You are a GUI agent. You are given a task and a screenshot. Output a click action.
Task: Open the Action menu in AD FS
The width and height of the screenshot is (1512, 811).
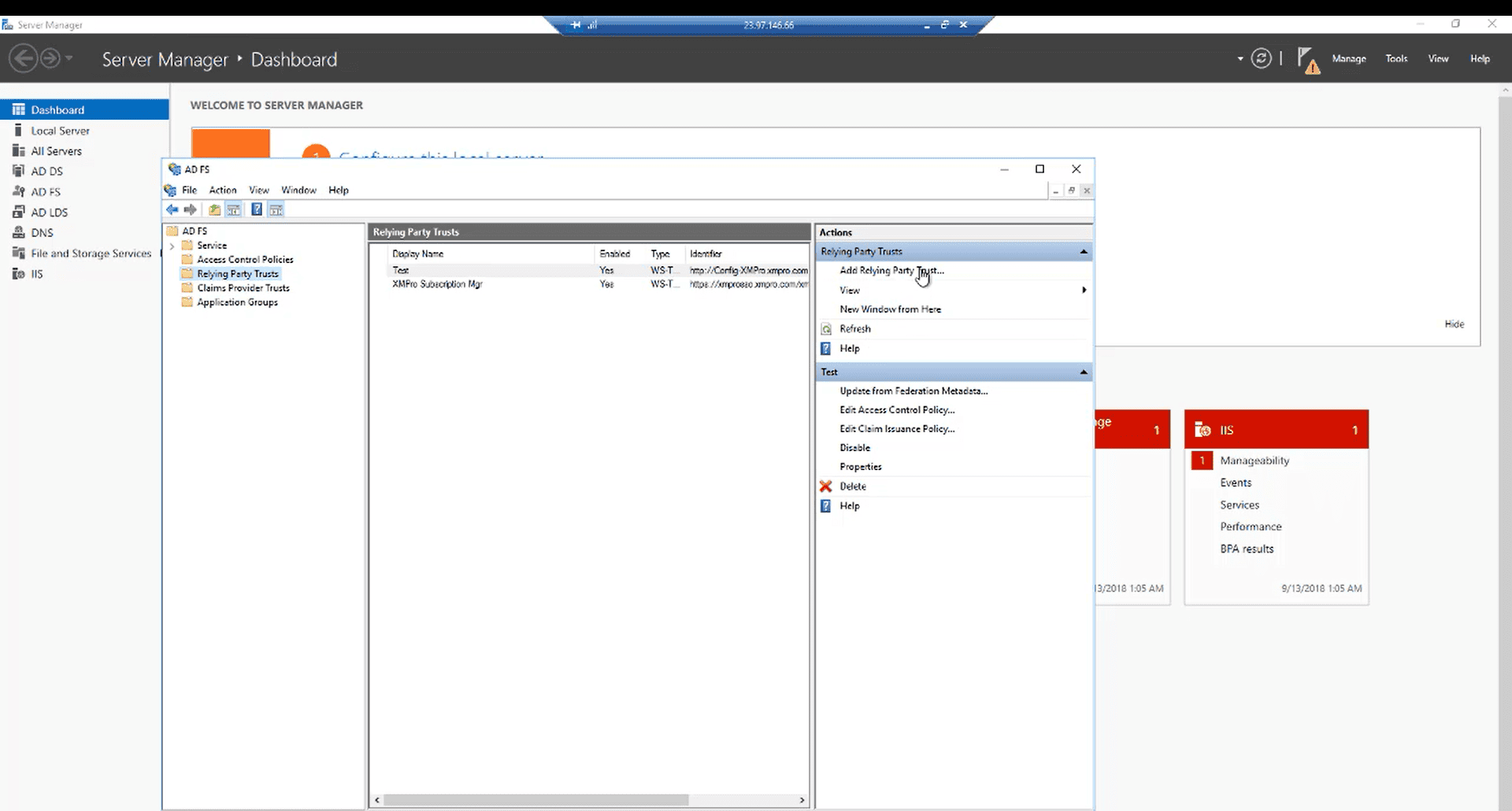pyautogui.click(x=222, y=191)
